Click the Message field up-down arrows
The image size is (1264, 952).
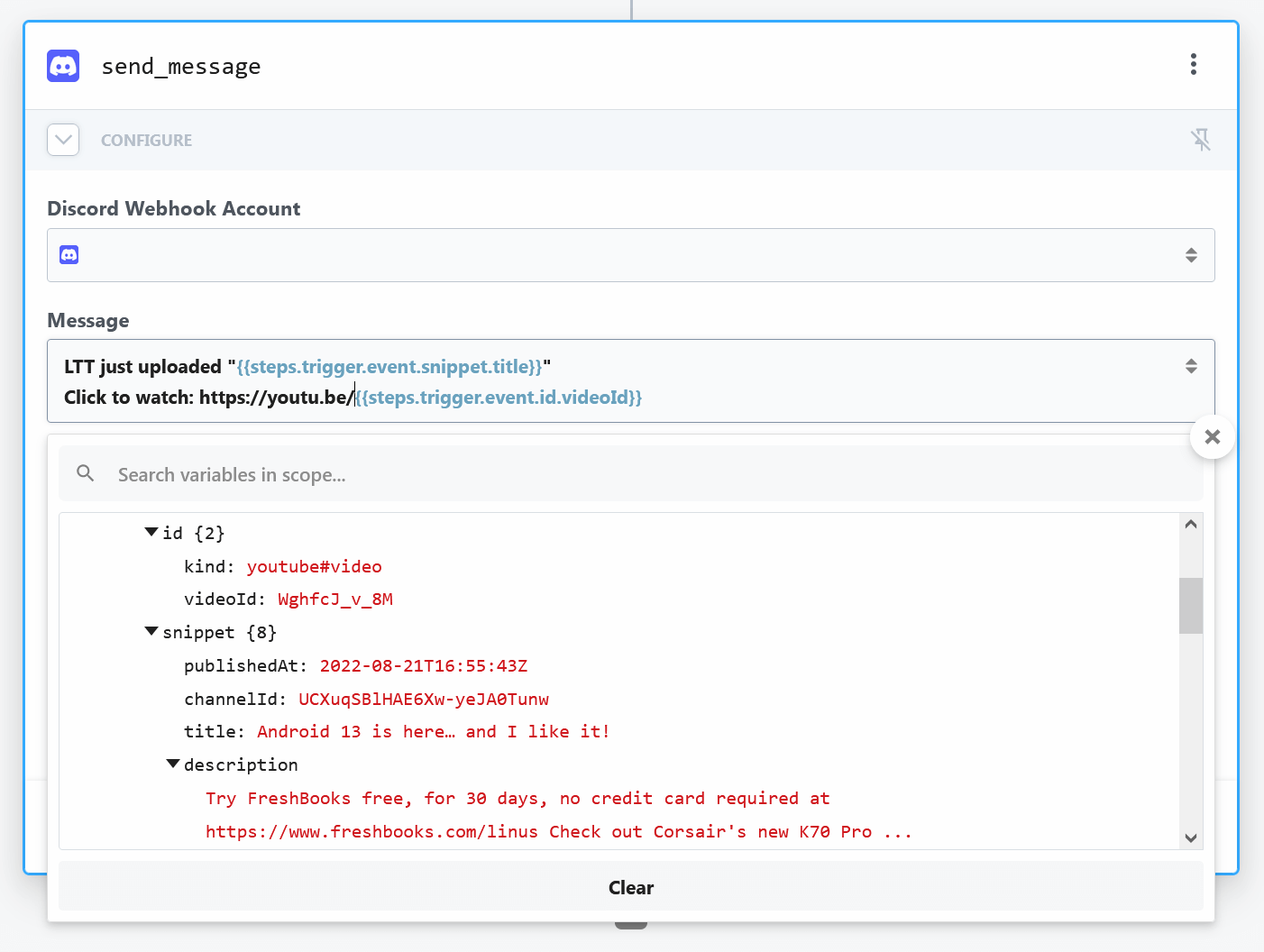(x=1191, y=366)
